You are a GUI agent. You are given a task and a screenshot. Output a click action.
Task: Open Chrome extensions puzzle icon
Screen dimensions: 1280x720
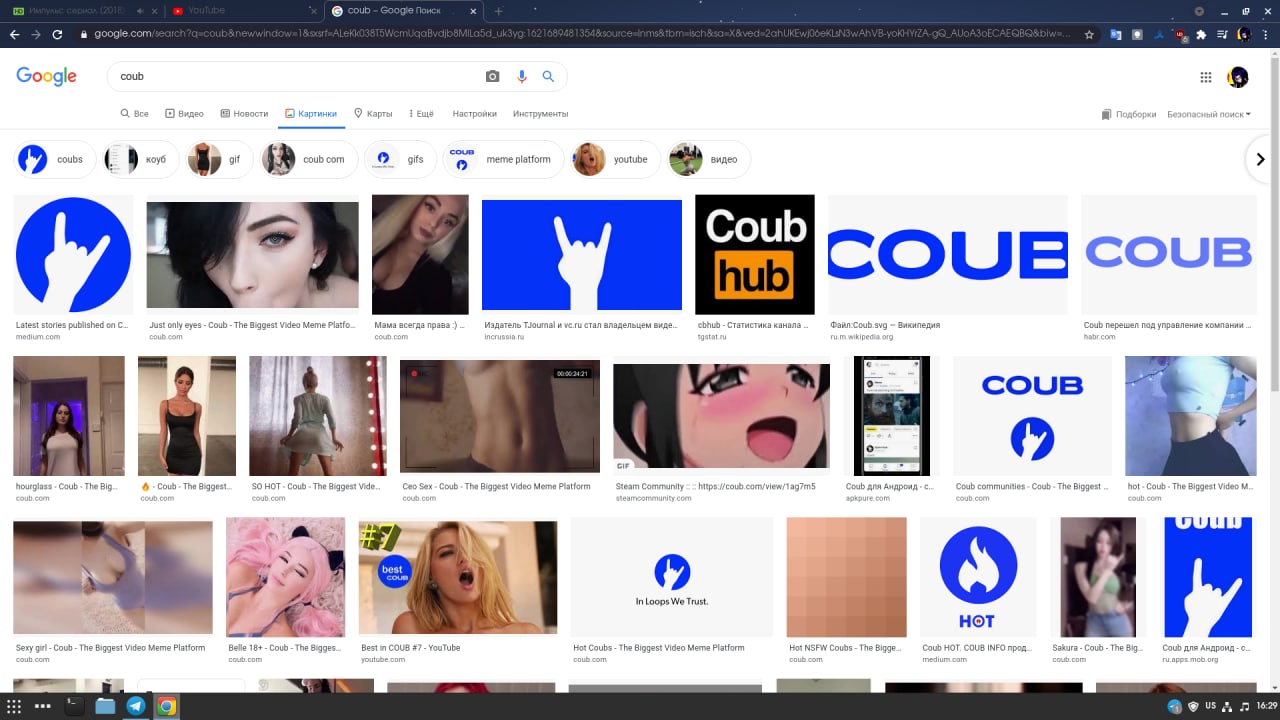pyautogui.click(x=1201, y=34)
